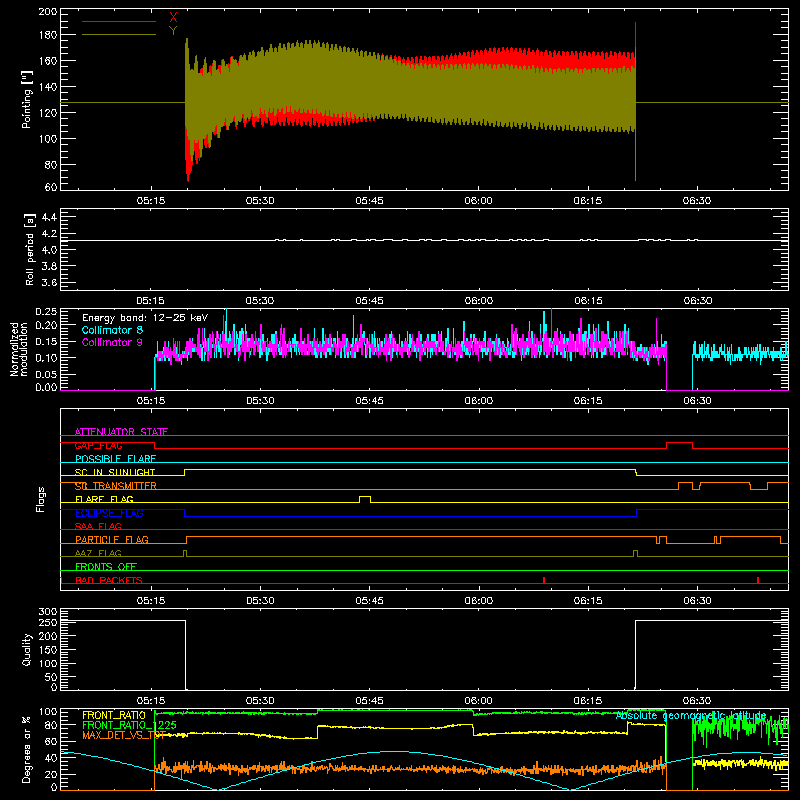Click the 0.25 tick on modulation axis

46,312
